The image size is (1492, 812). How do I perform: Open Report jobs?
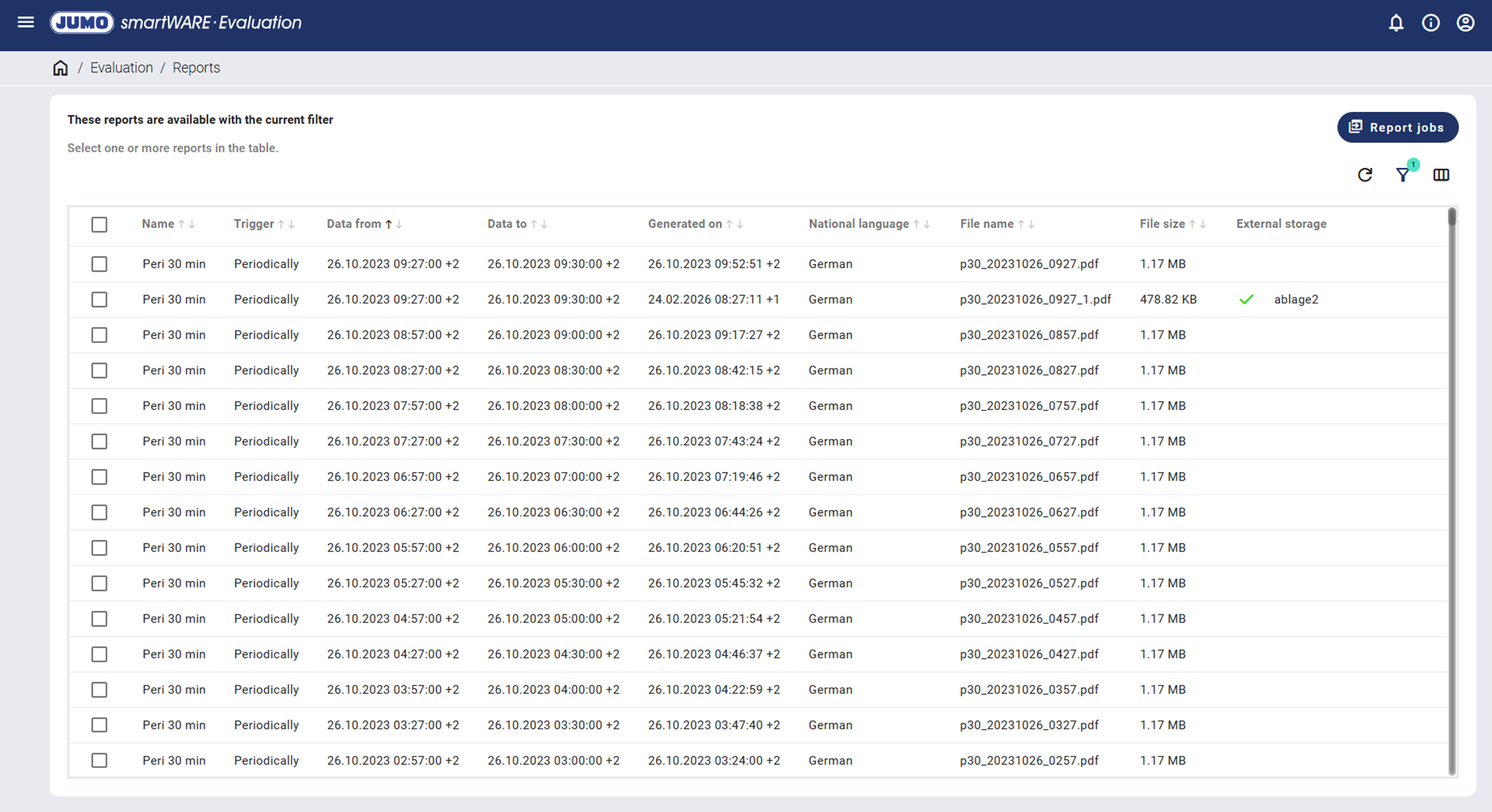[1397, 128]
